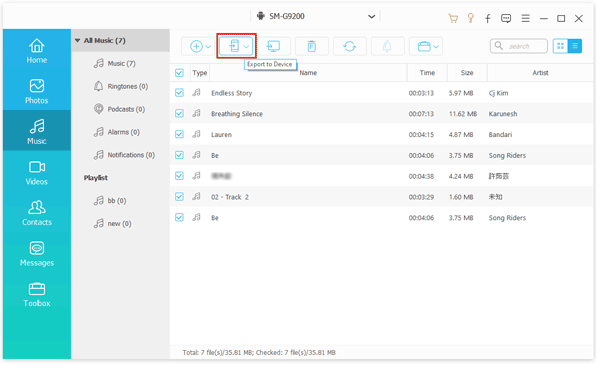Image resolution: width=600 pixels, height=365 pixels.
Task: Uncheck the 02 - Track 2 checkbox
Action: pyautogui.click(x=179, y=196)
